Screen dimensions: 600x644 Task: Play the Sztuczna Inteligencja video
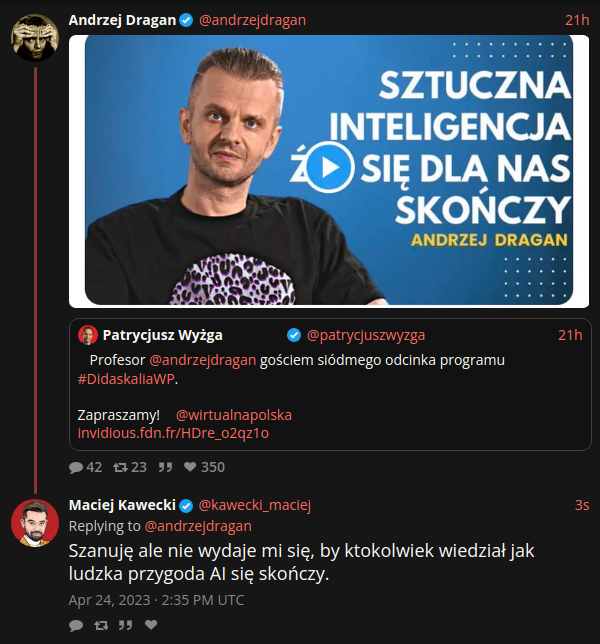[329, 167]
